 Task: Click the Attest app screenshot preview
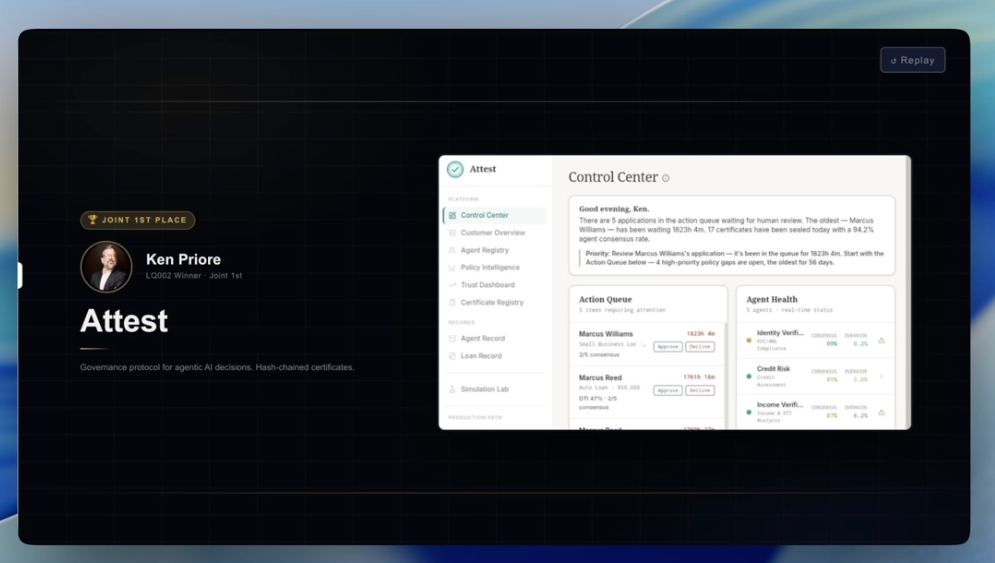(x=675, y=293)
